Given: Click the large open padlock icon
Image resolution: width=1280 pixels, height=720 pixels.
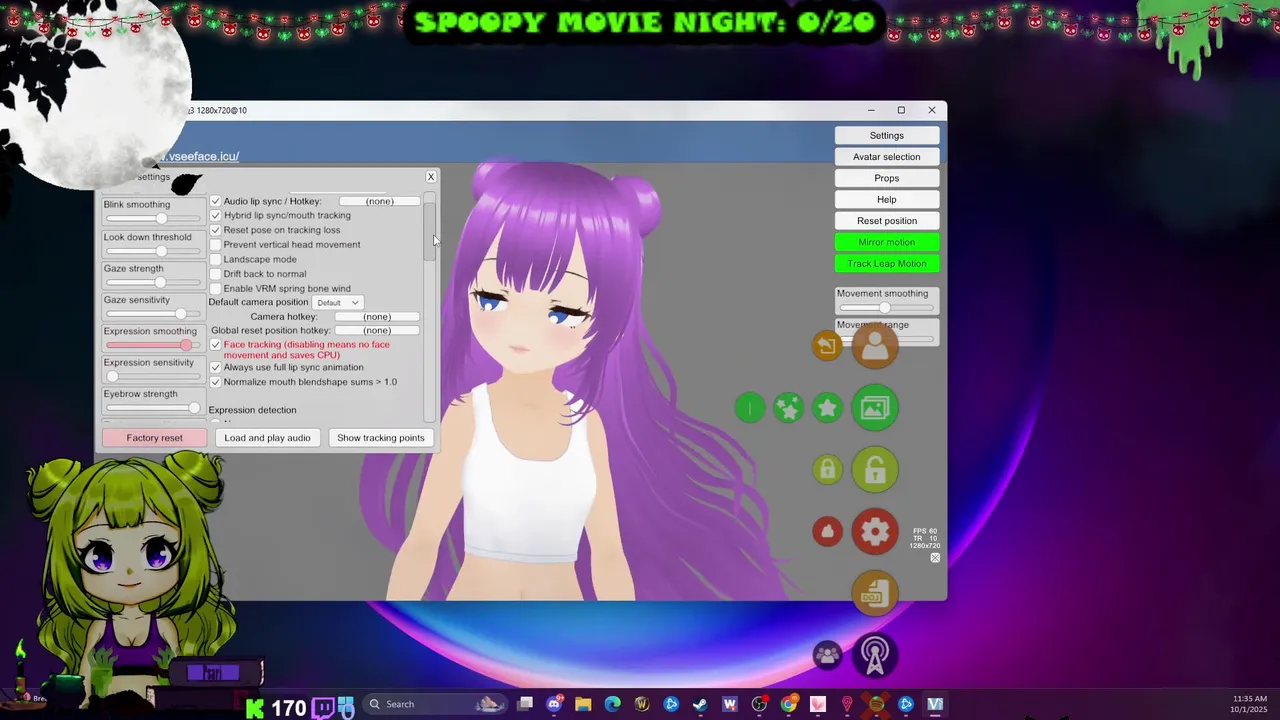Looking at the screenshot, I should pos(875,470).
